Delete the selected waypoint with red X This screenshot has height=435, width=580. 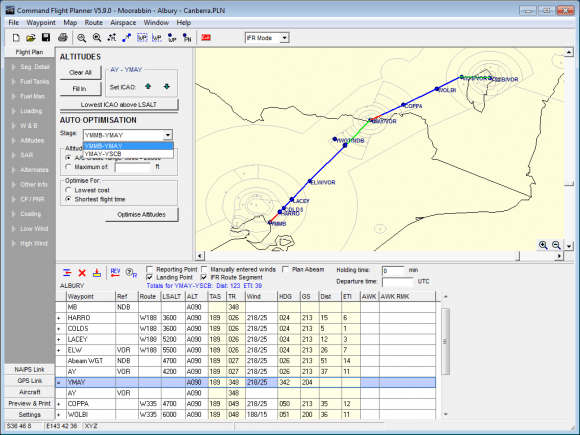pos(82,273)
